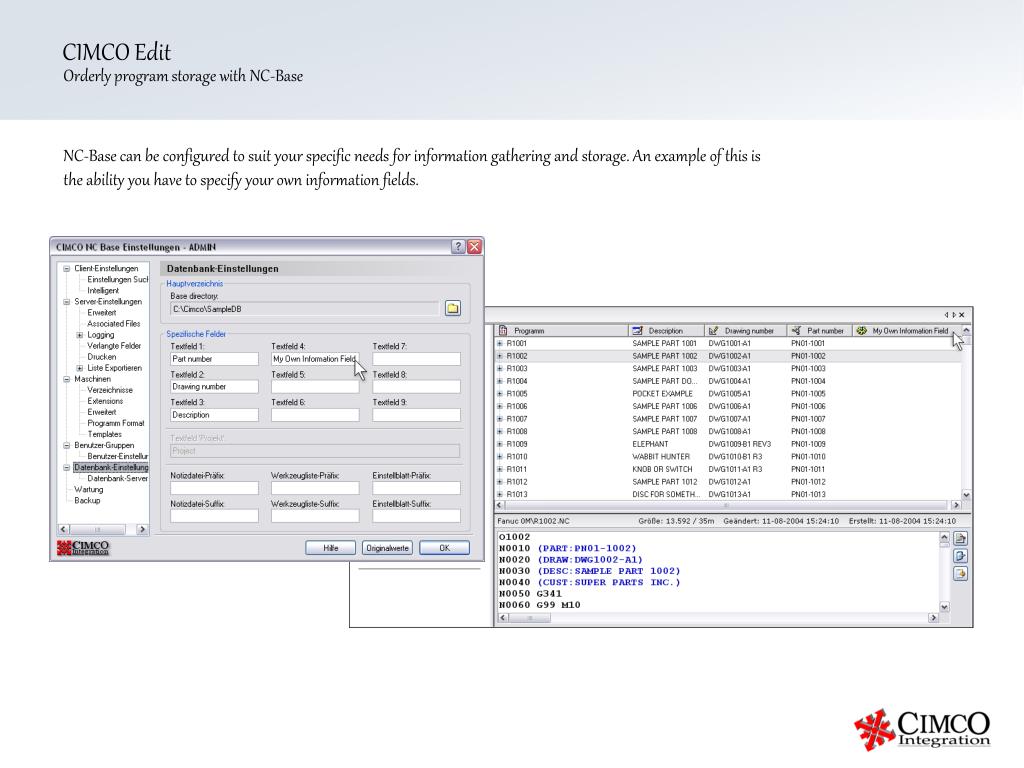Open Associated Files in the settings tree
Screen dimensions: 1024x768
click(114, 324)
